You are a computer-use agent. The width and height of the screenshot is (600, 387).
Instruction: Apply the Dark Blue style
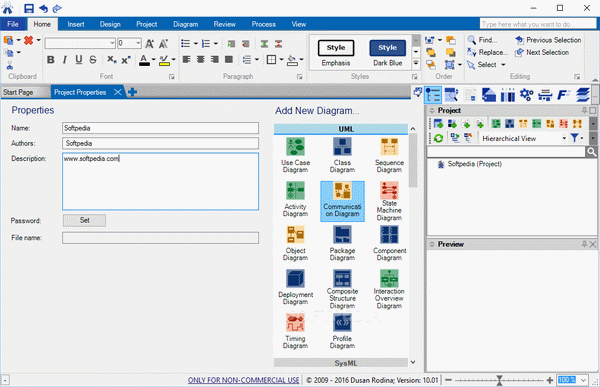tap(387, 52)
